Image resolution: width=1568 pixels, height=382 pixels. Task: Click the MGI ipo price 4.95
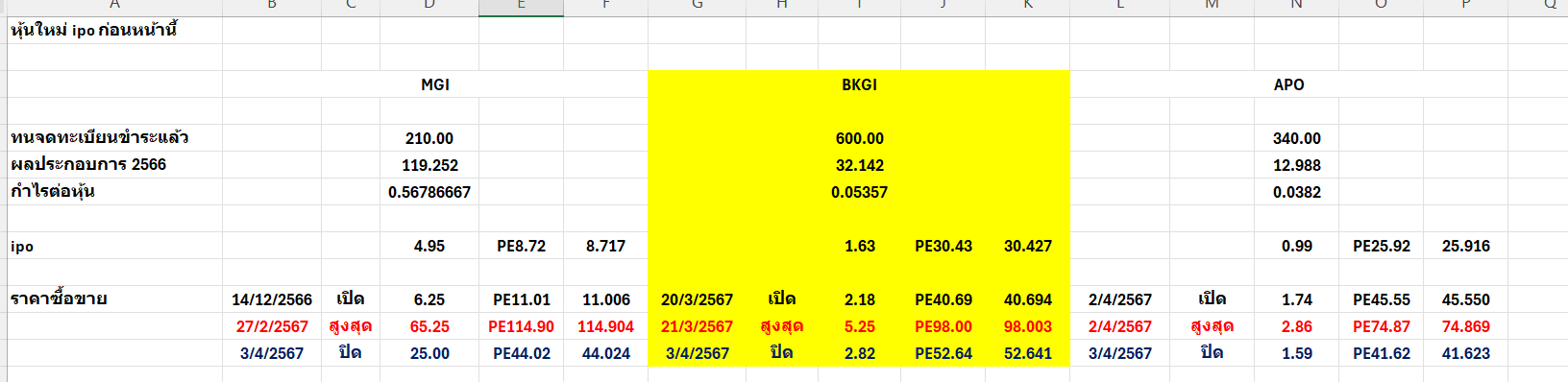(429, 246)
